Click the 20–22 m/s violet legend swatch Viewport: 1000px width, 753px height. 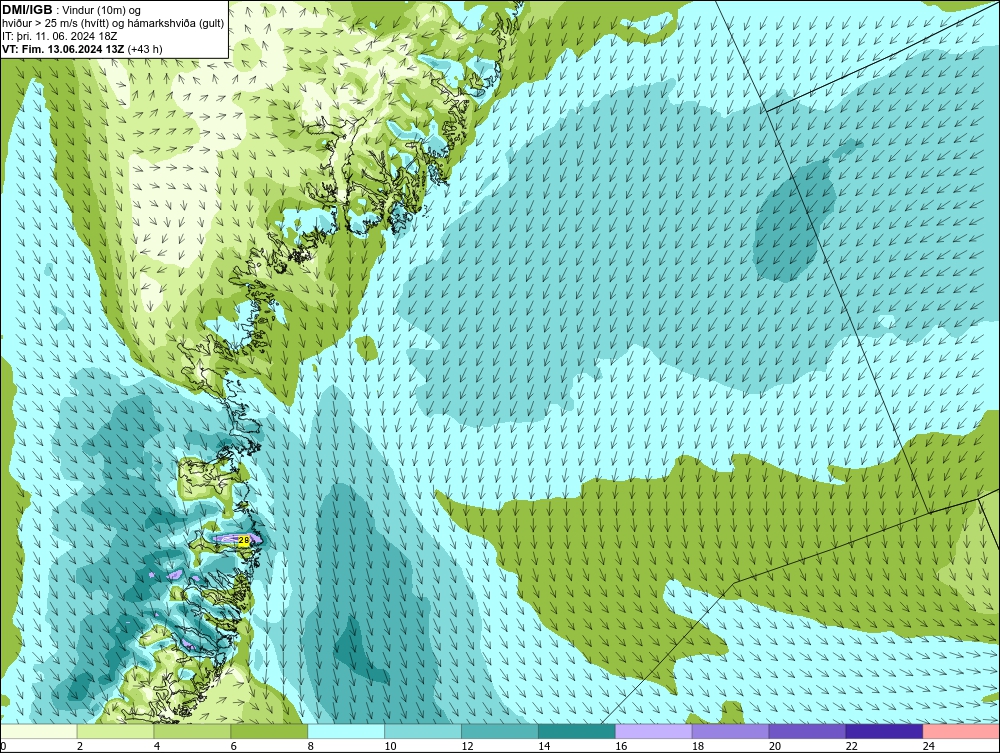807,731
